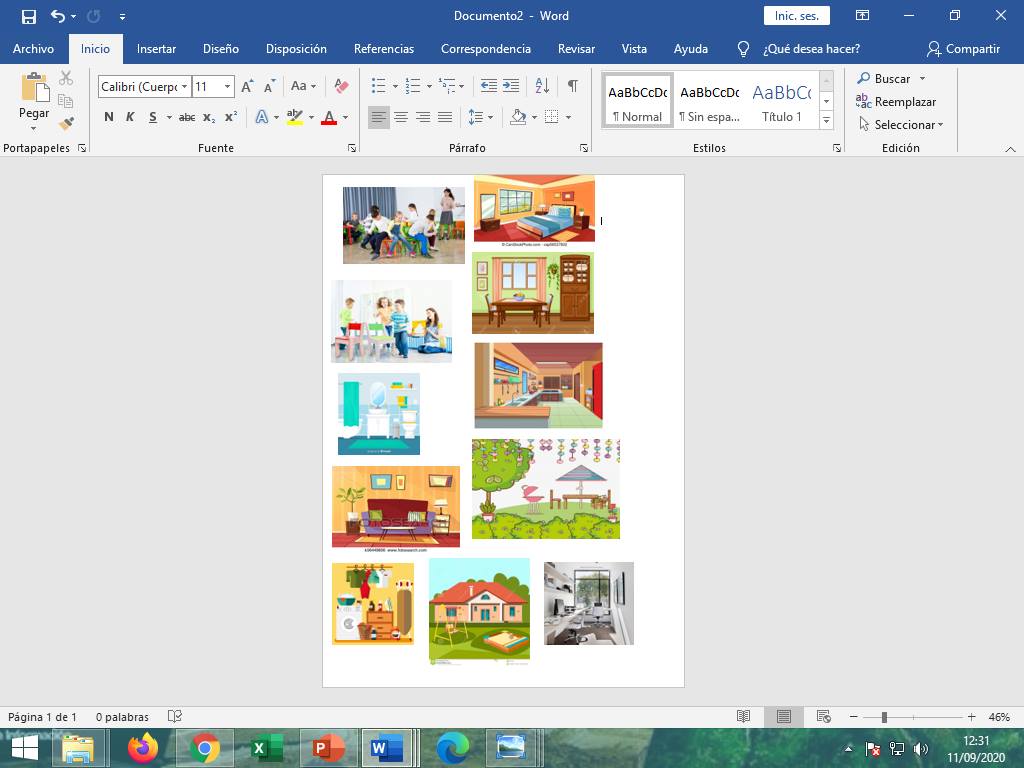Viewport: 1024px width, 768px height.
Task: Click the zoom slider in status bar
Action: point(884,717)
